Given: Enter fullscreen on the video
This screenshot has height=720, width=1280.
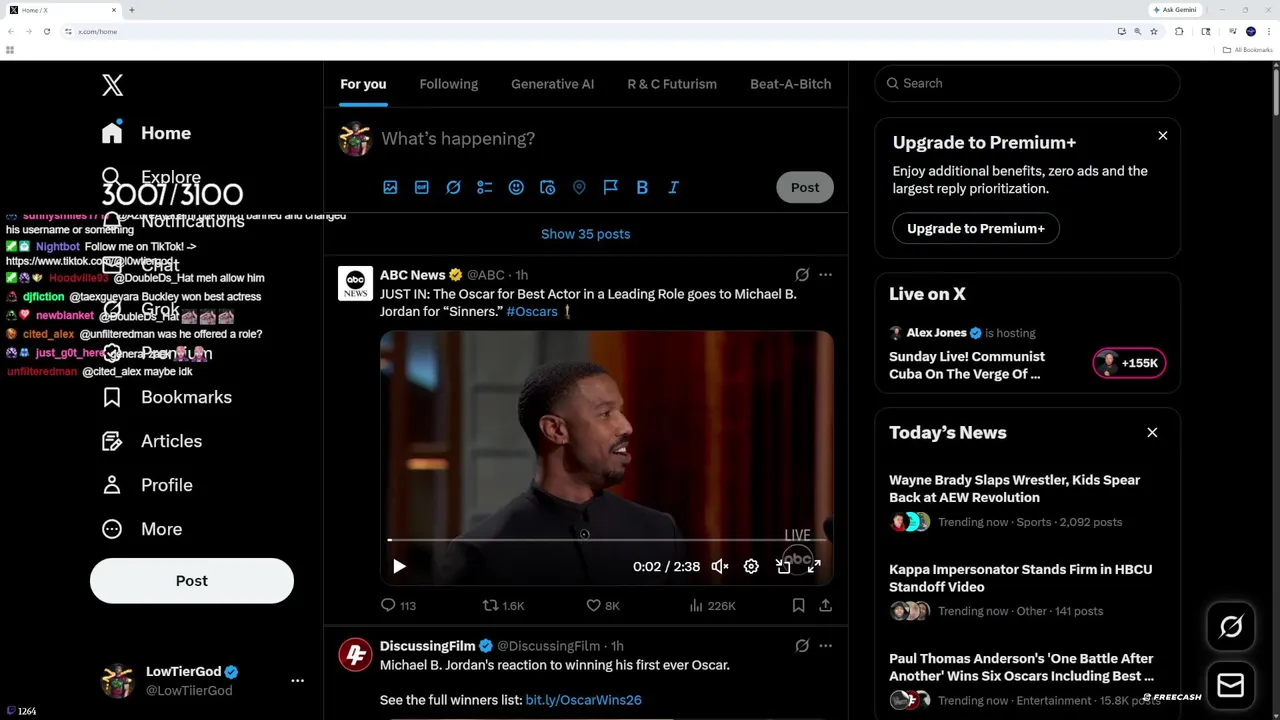Looking at the screenshot, I should tap(814, 567).
